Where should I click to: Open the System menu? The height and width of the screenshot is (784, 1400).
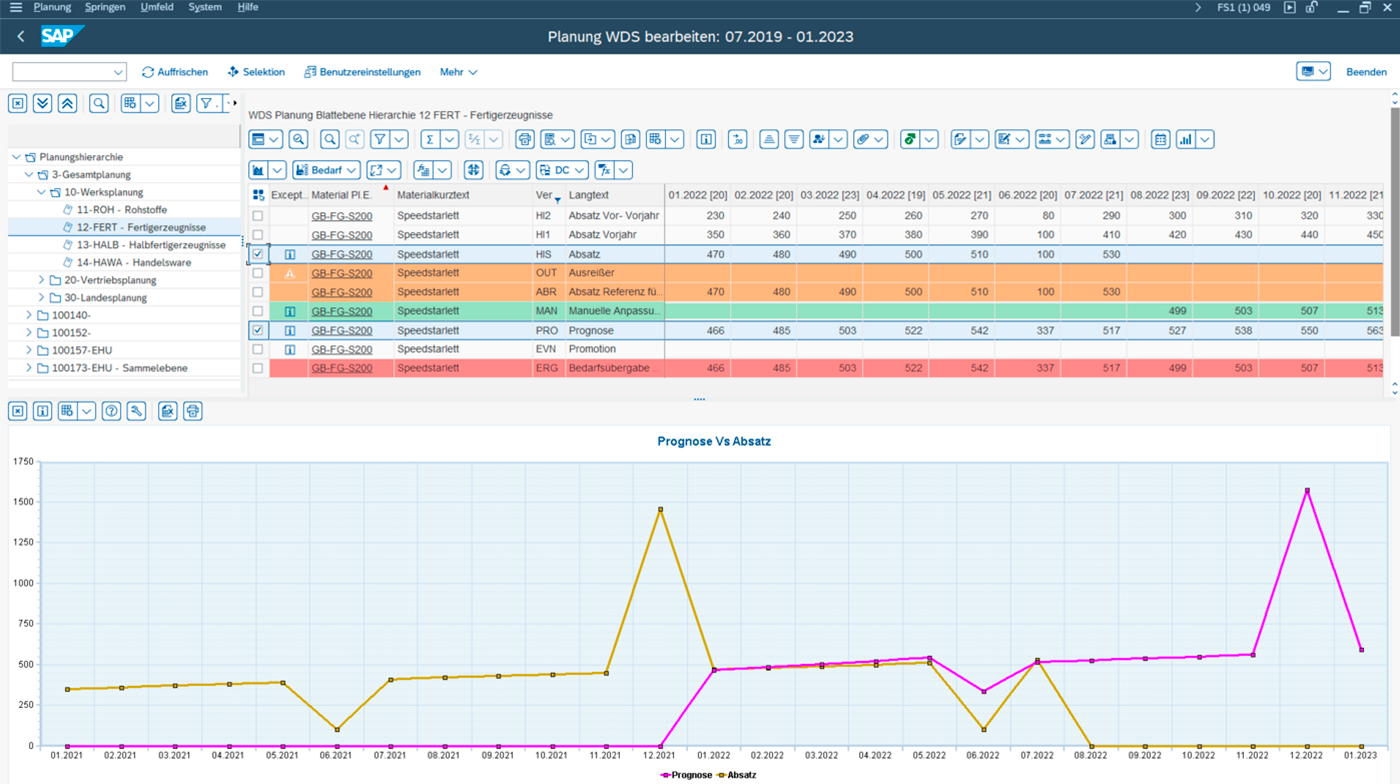click(205, 7)
